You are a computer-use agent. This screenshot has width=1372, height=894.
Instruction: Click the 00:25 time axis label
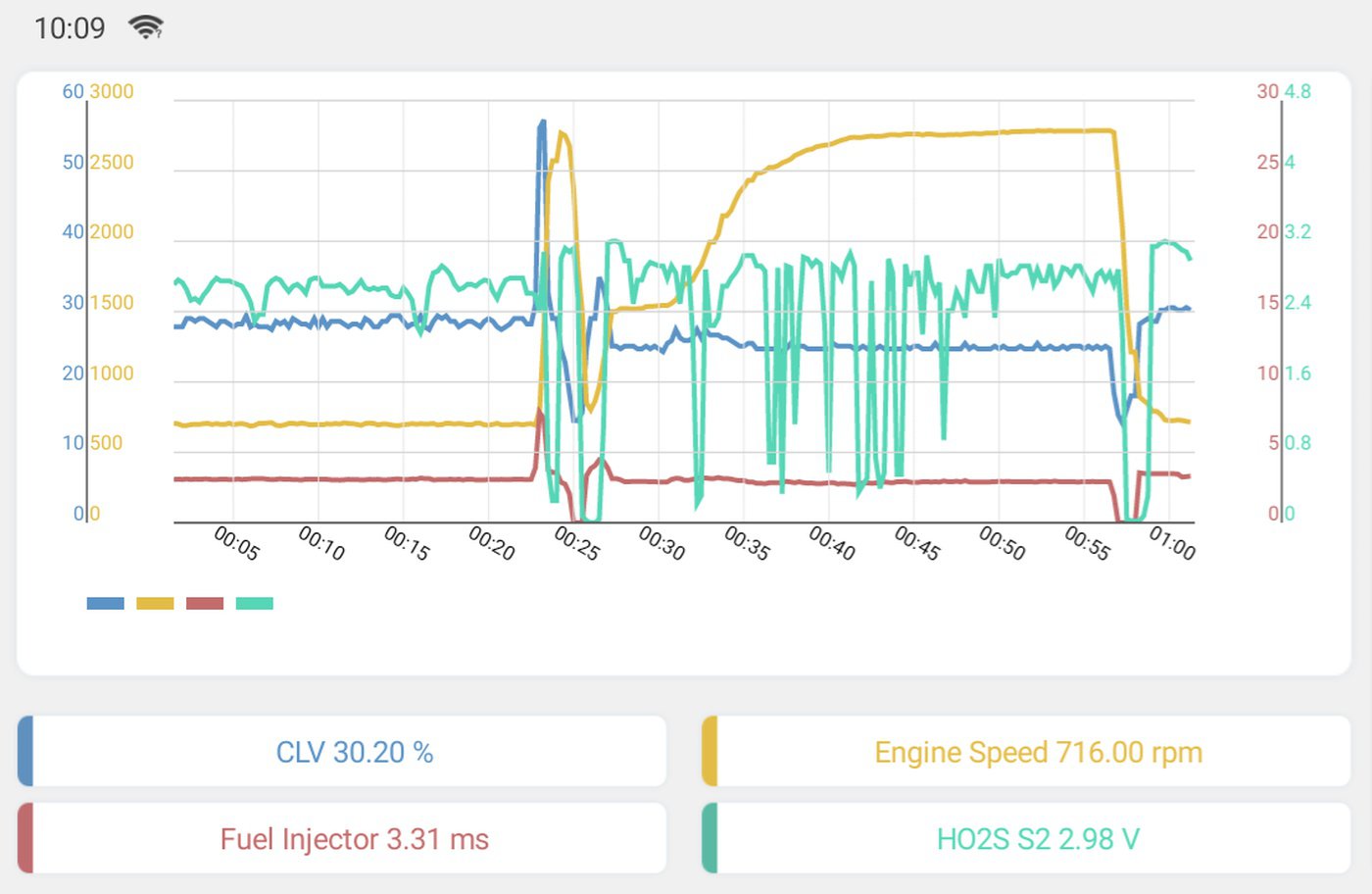pos(576,543)
